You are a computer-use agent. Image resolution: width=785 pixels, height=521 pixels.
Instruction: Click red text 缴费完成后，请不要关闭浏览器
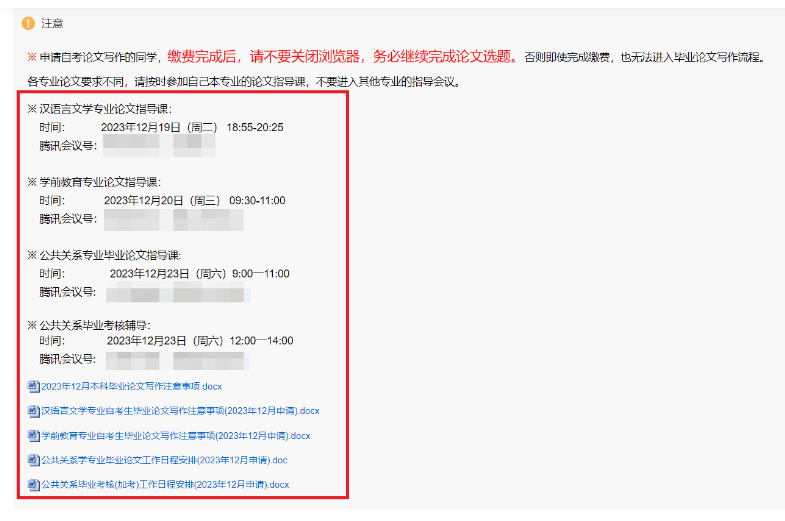pyautogui.click(x=263, y=57)
